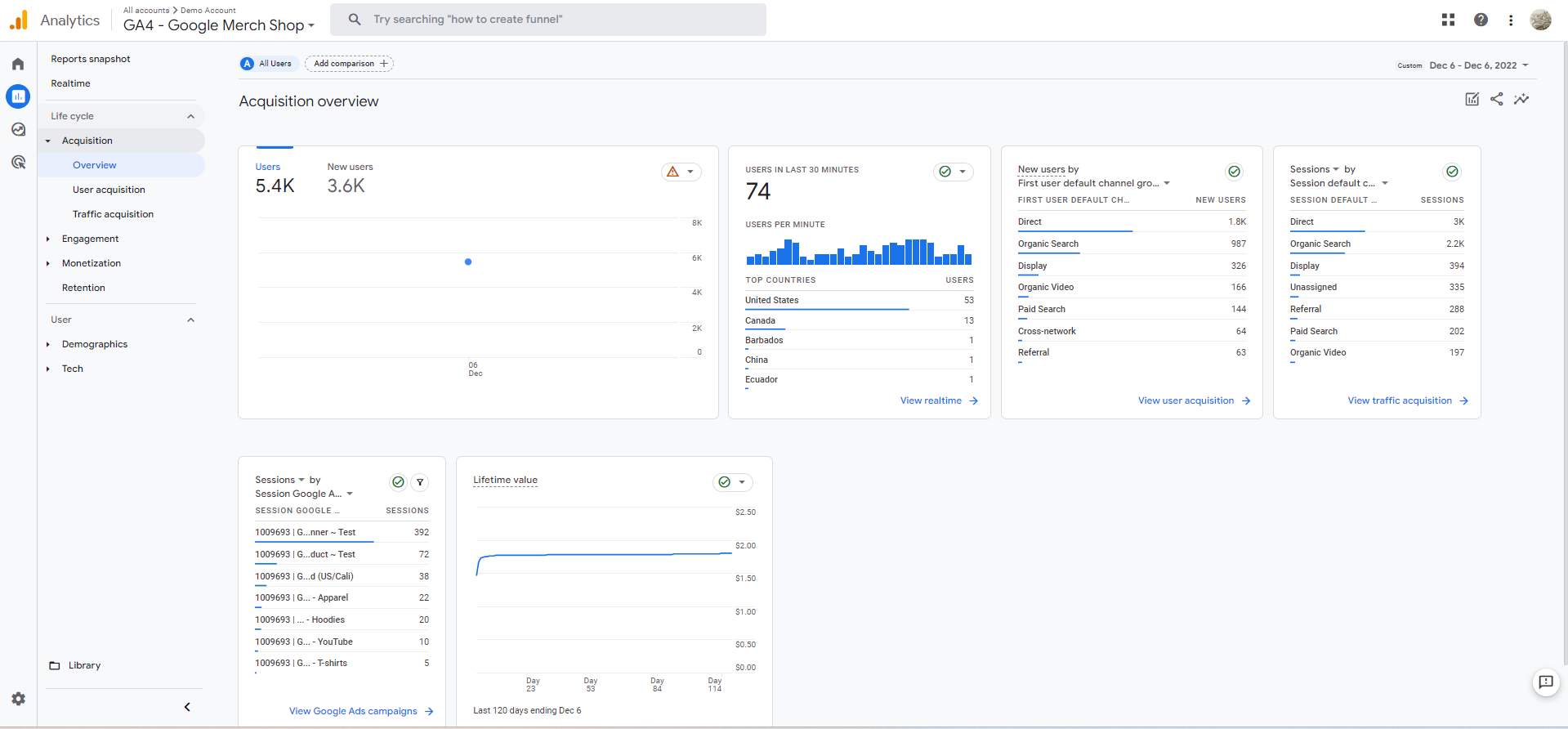Select Reports snapshot in sidebar
This screenshot has width=1568, height=729.
point(91,59)
